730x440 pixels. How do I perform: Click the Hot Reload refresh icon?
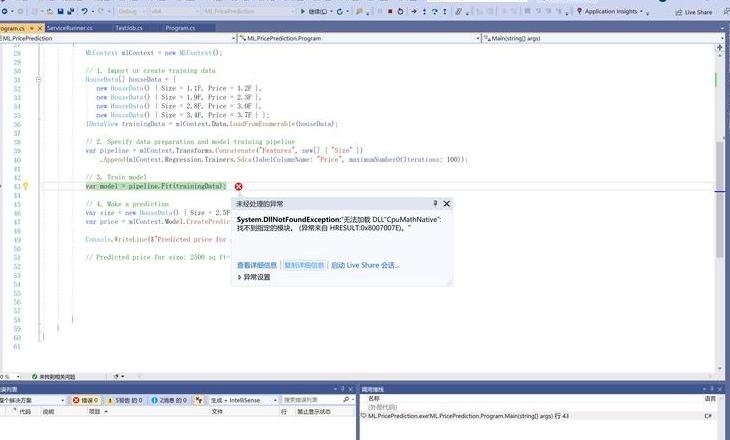[x=340, y=11]
